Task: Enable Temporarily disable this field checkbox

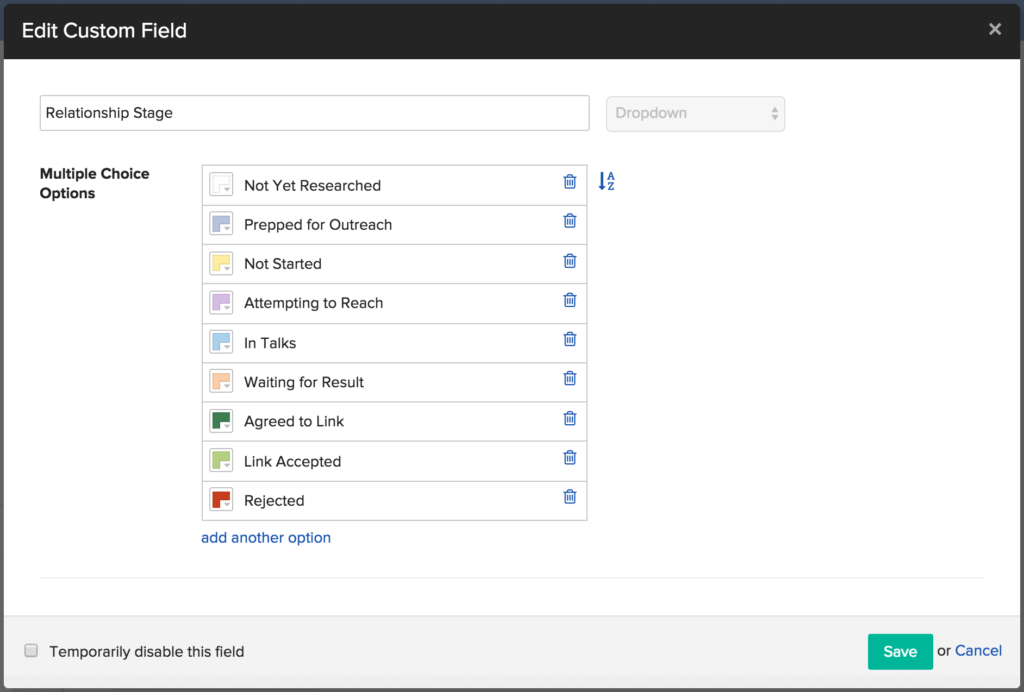Action: pos(31,651)
